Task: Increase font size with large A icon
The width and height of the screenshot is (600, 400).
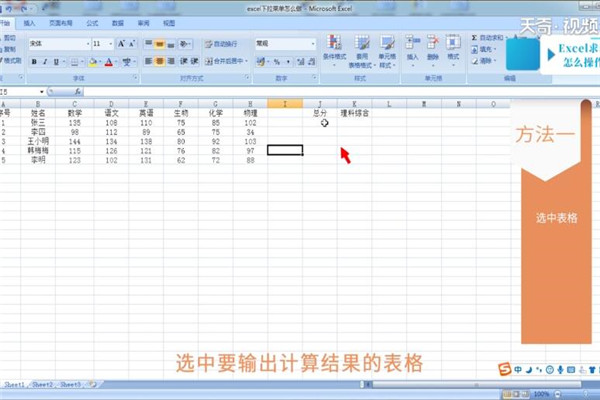Action: [121, 44]
